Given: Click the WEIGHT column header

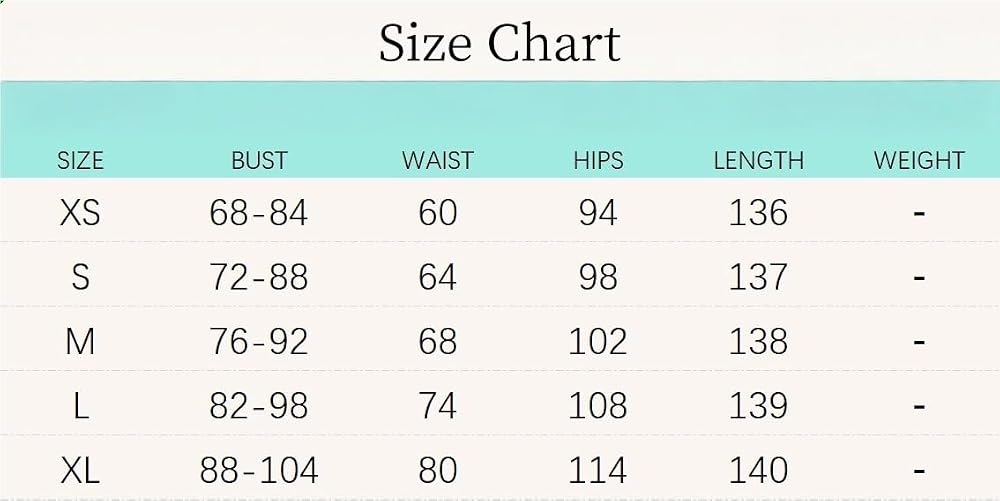Looking at the screenshot, I should click(919, 160).
